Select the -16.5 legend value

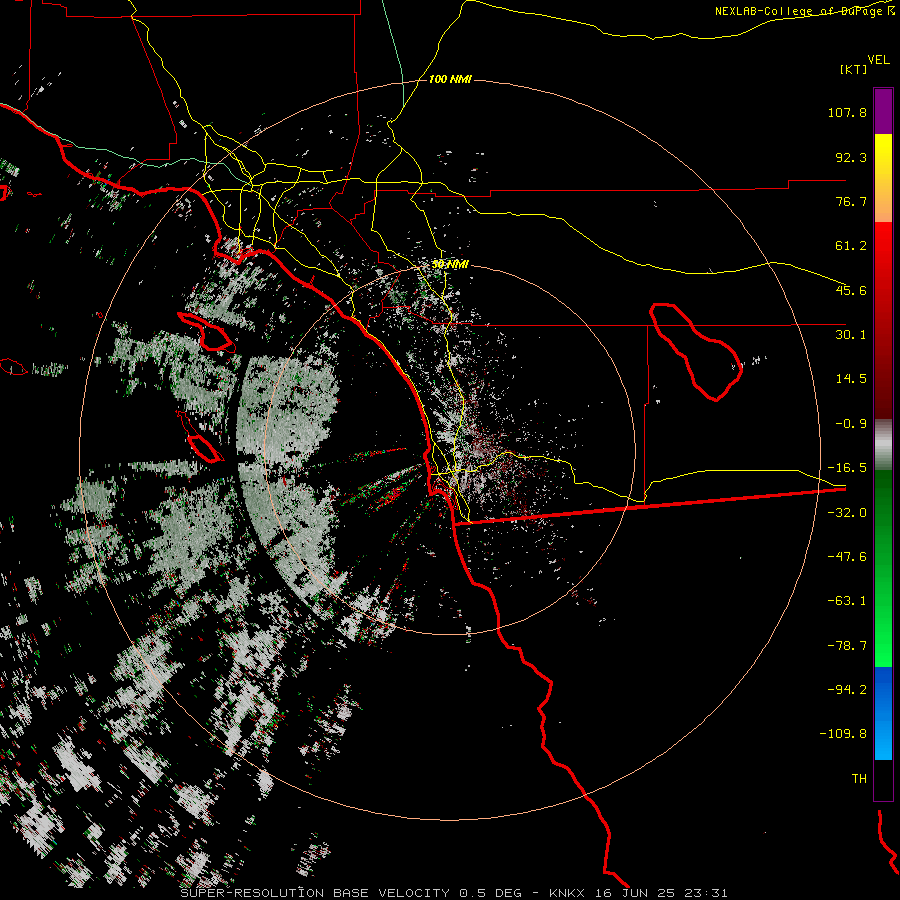coord(847,468)
